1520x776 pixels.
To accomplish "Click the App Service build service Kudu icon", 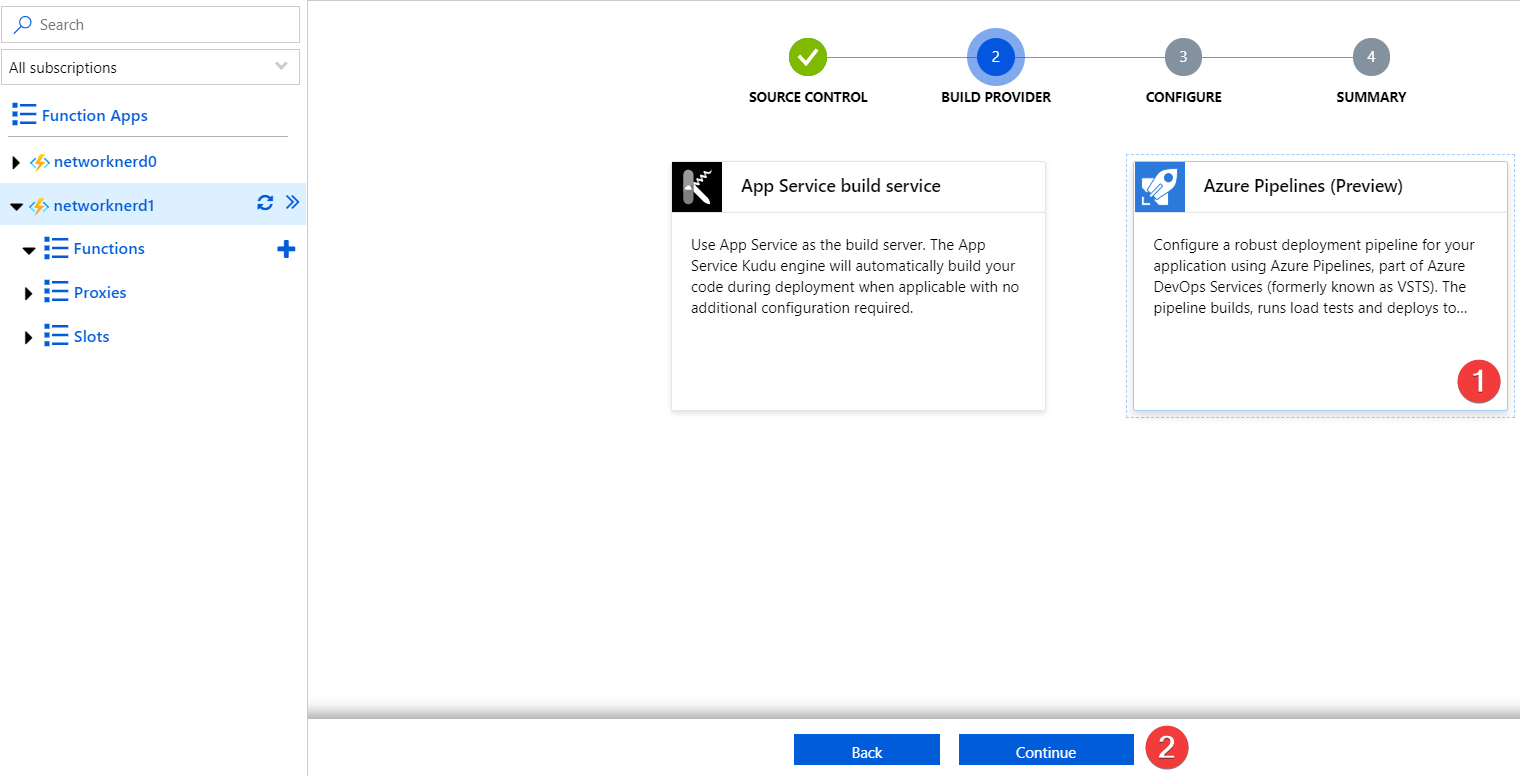I will [697, 187].
